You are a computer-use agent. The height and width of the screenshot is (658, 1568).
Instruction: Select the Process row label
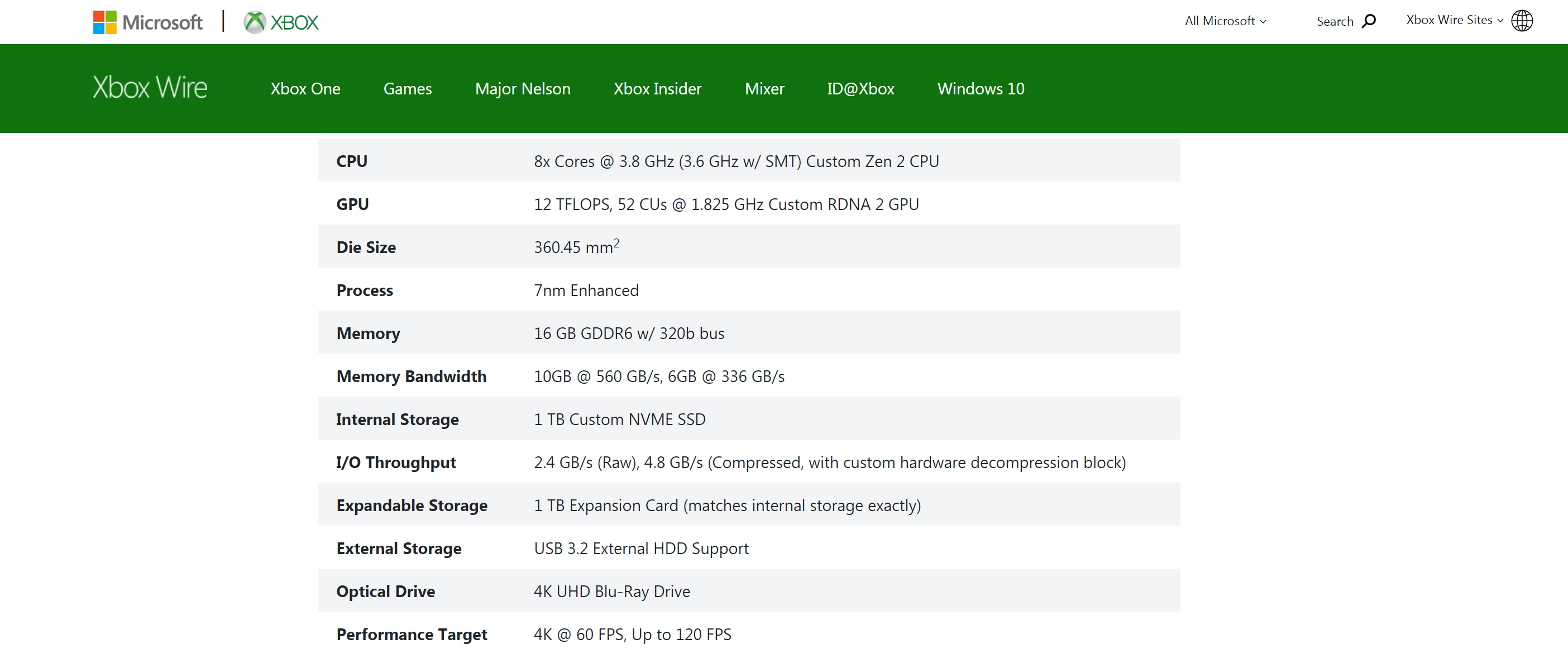[365, 290]
